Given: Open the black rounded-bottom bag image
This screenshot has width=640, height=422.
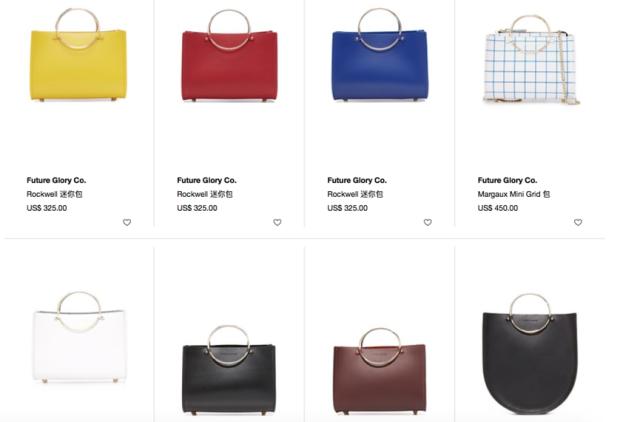Looking at the screenshot, I should 530,354.
